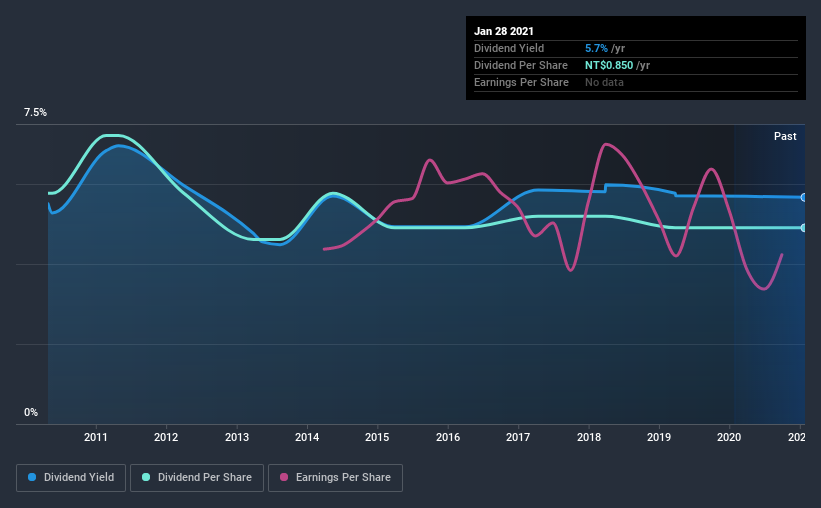
Task: Click the 2012 x-axis label
Action: tap(166, 437)
